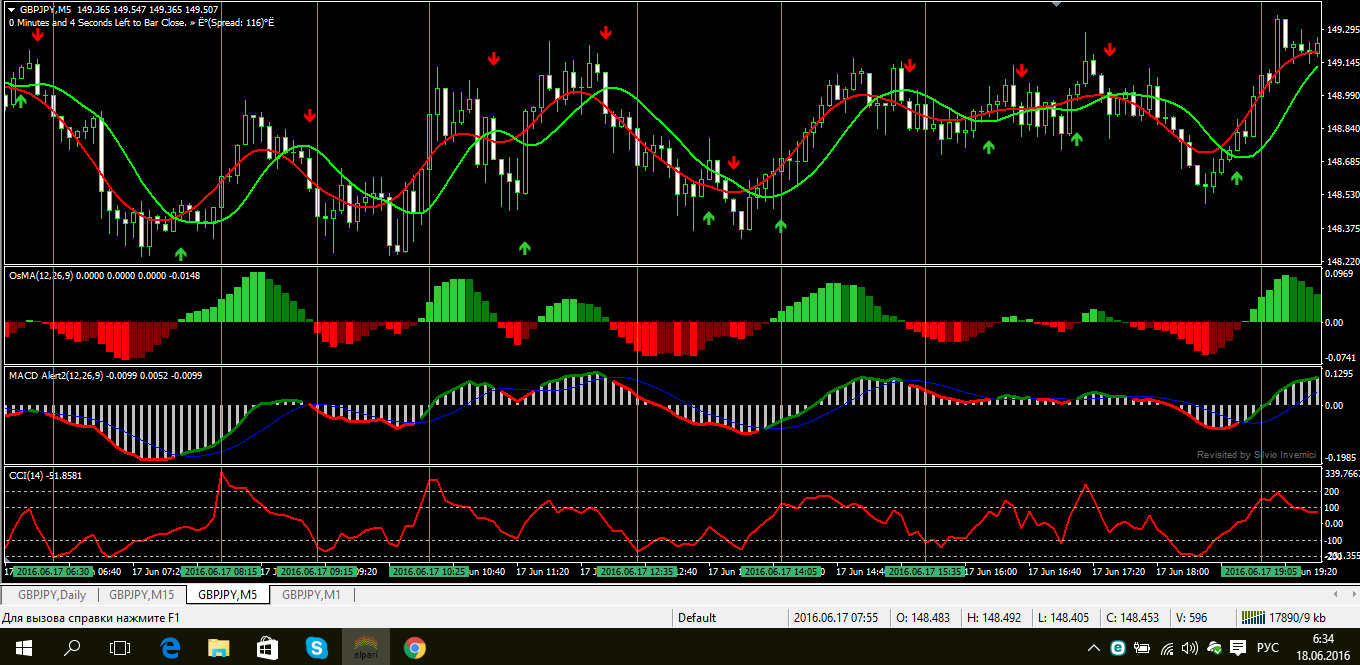This screenshot has width=1360, height=665.
Task: Open the Action Center notifications icon
Action: point(1237,648)
